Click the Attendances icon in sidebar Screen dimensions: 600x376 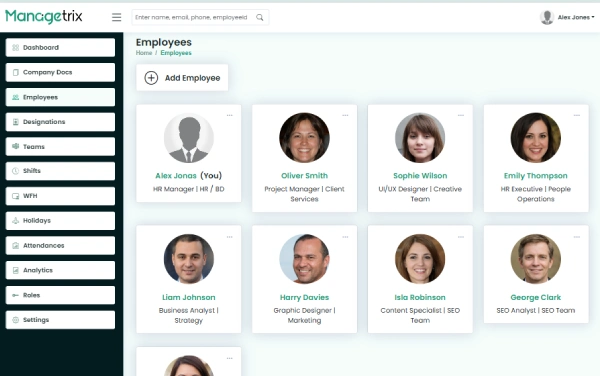(x=15, y=246)
